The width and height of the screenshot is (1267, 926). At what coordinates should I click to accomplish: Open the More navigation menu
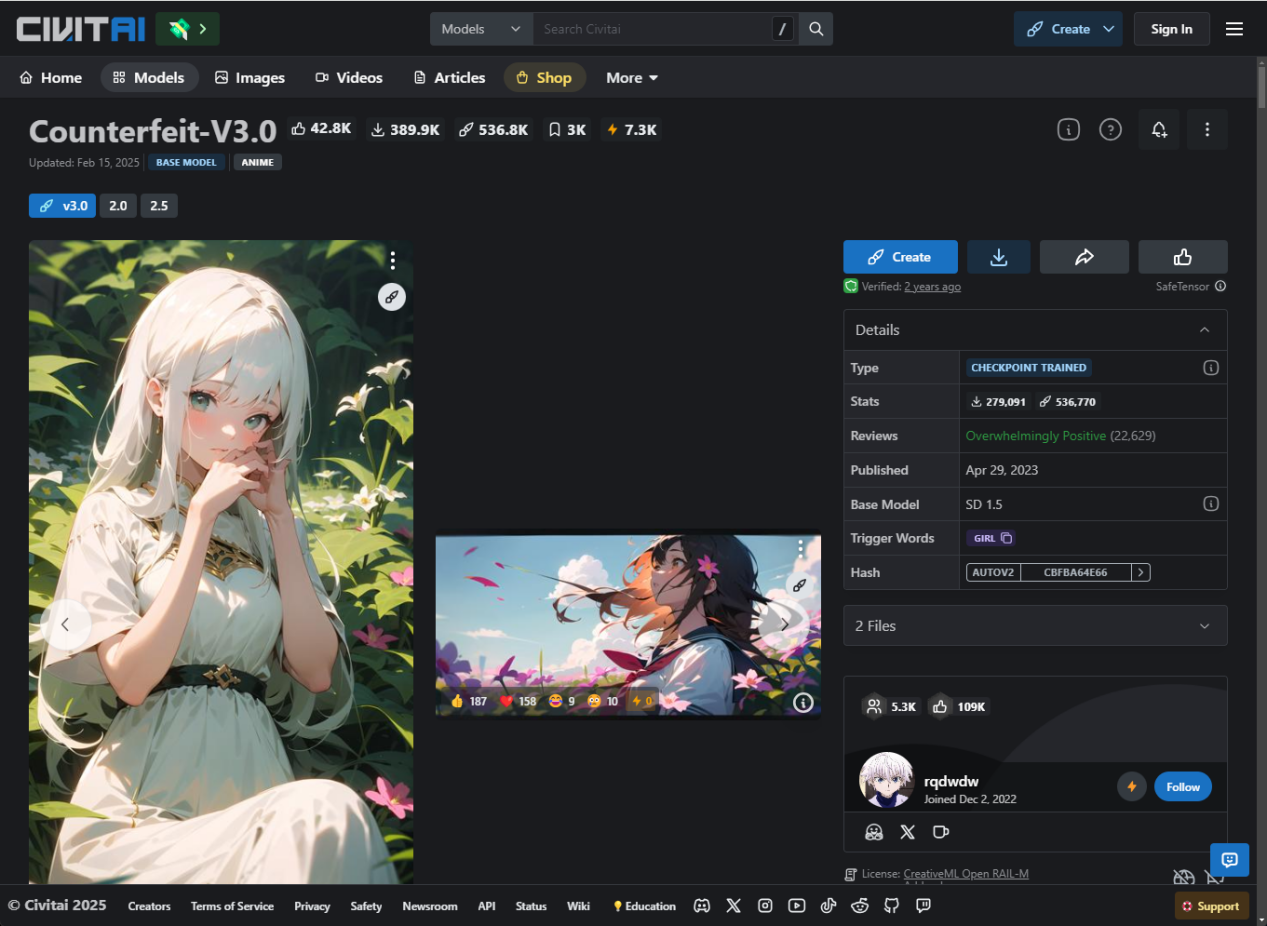[x=632, y=78]
